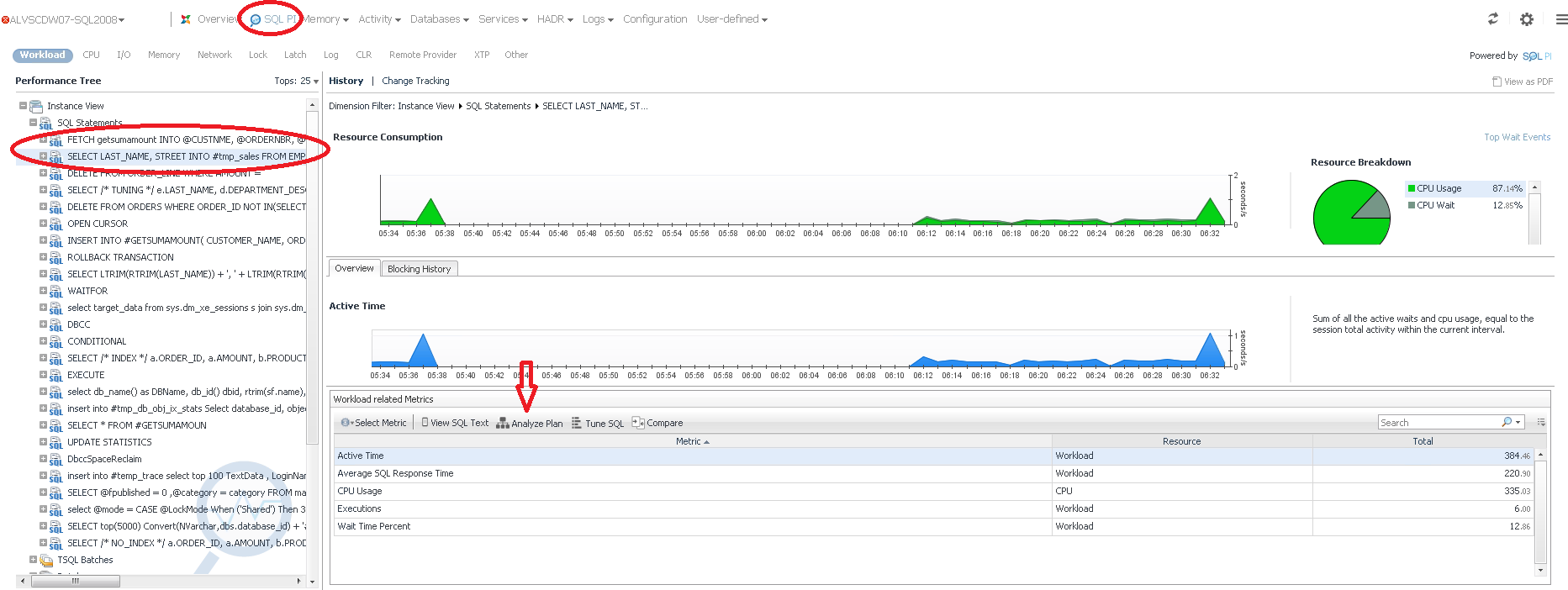Expand the OPEN CURSOR statement node
The height and width of the screenshot is (590, 1568).
click(x=43, y=224)
